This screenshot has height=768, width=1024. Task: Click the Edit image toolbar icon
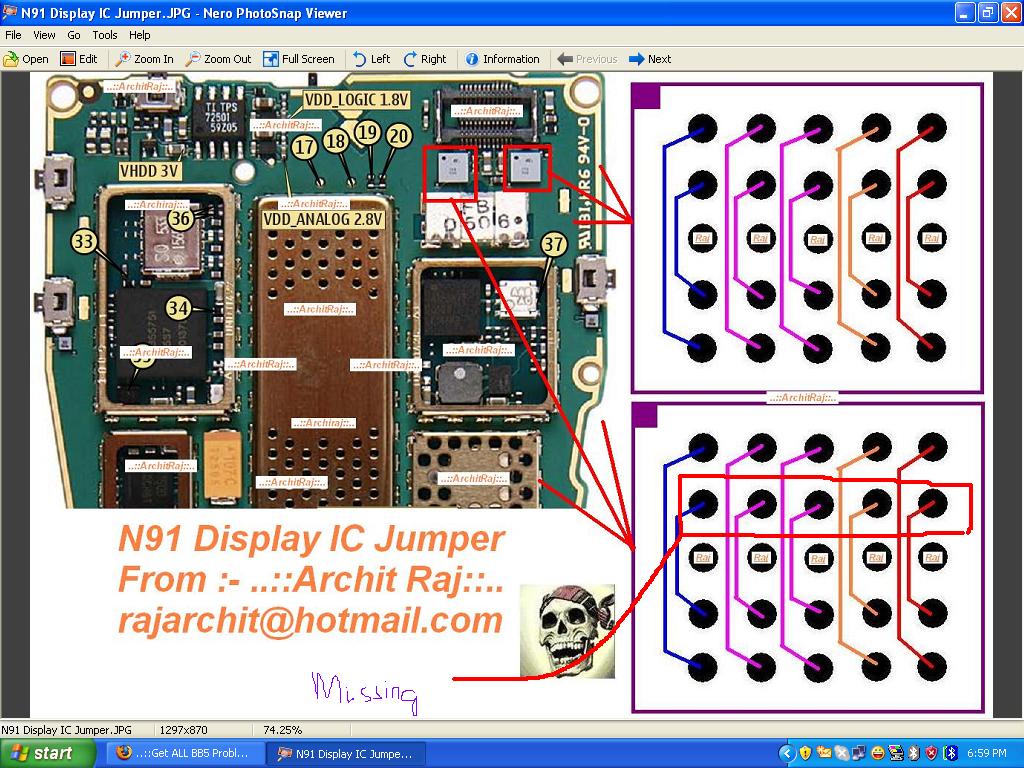[x=68, y=59]
